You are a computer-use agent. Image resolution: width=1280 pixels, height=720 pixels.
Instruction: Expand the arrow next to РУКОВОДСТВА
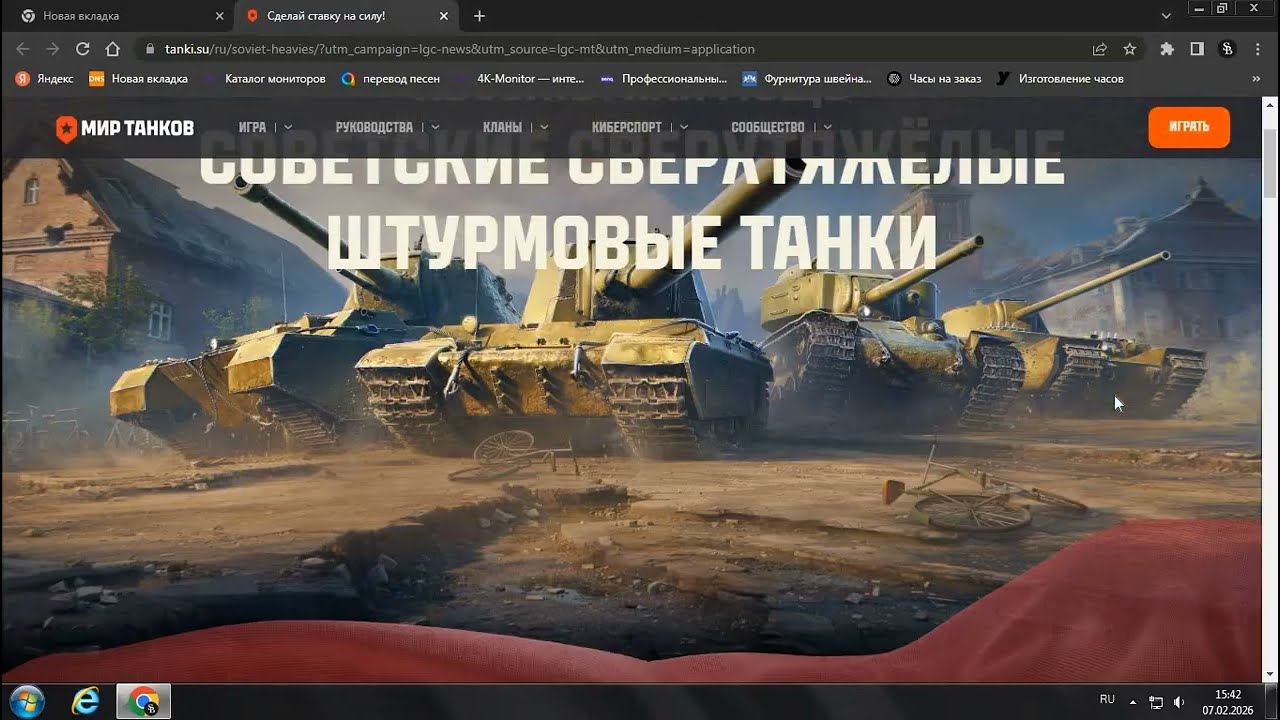[x=435, y=127]
